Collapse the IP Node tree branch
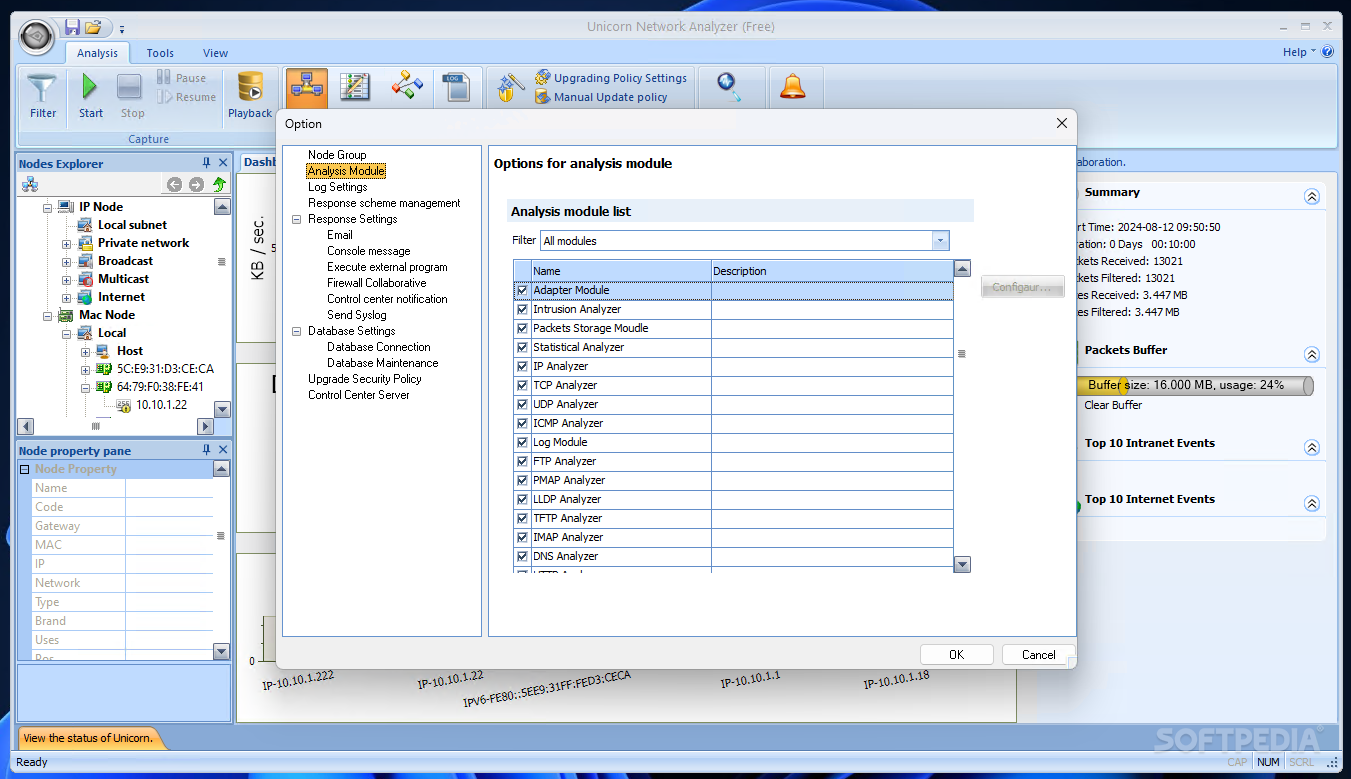 pyautogui.click(x=47, y=207)
